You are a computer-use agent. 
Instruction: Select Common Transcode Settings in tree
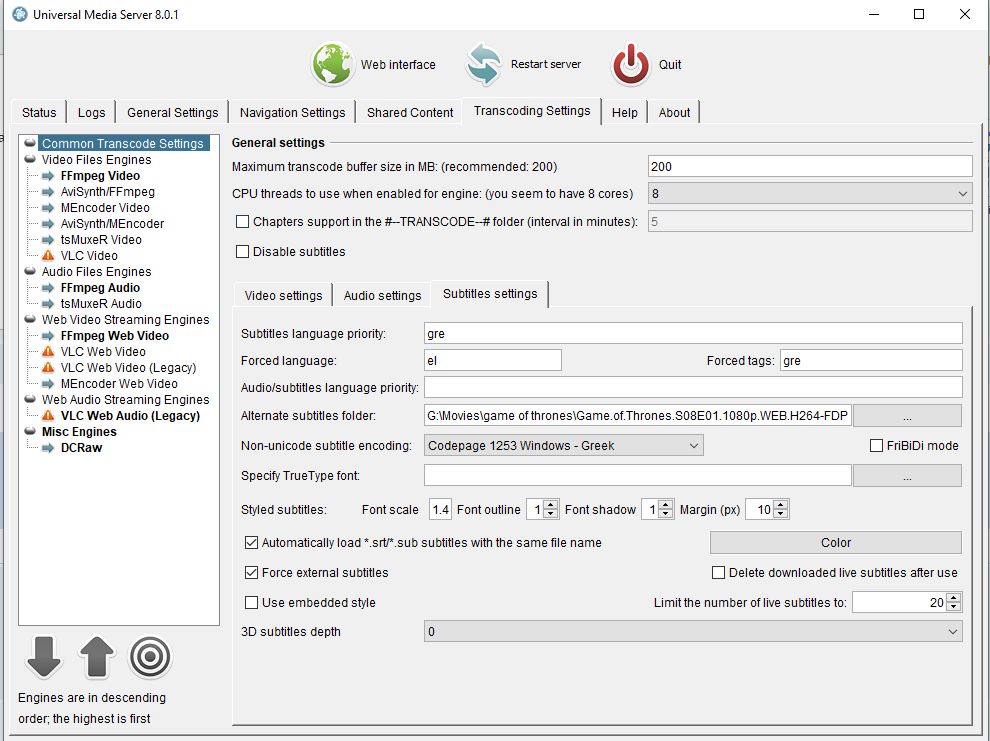click(x=123, y=143)
